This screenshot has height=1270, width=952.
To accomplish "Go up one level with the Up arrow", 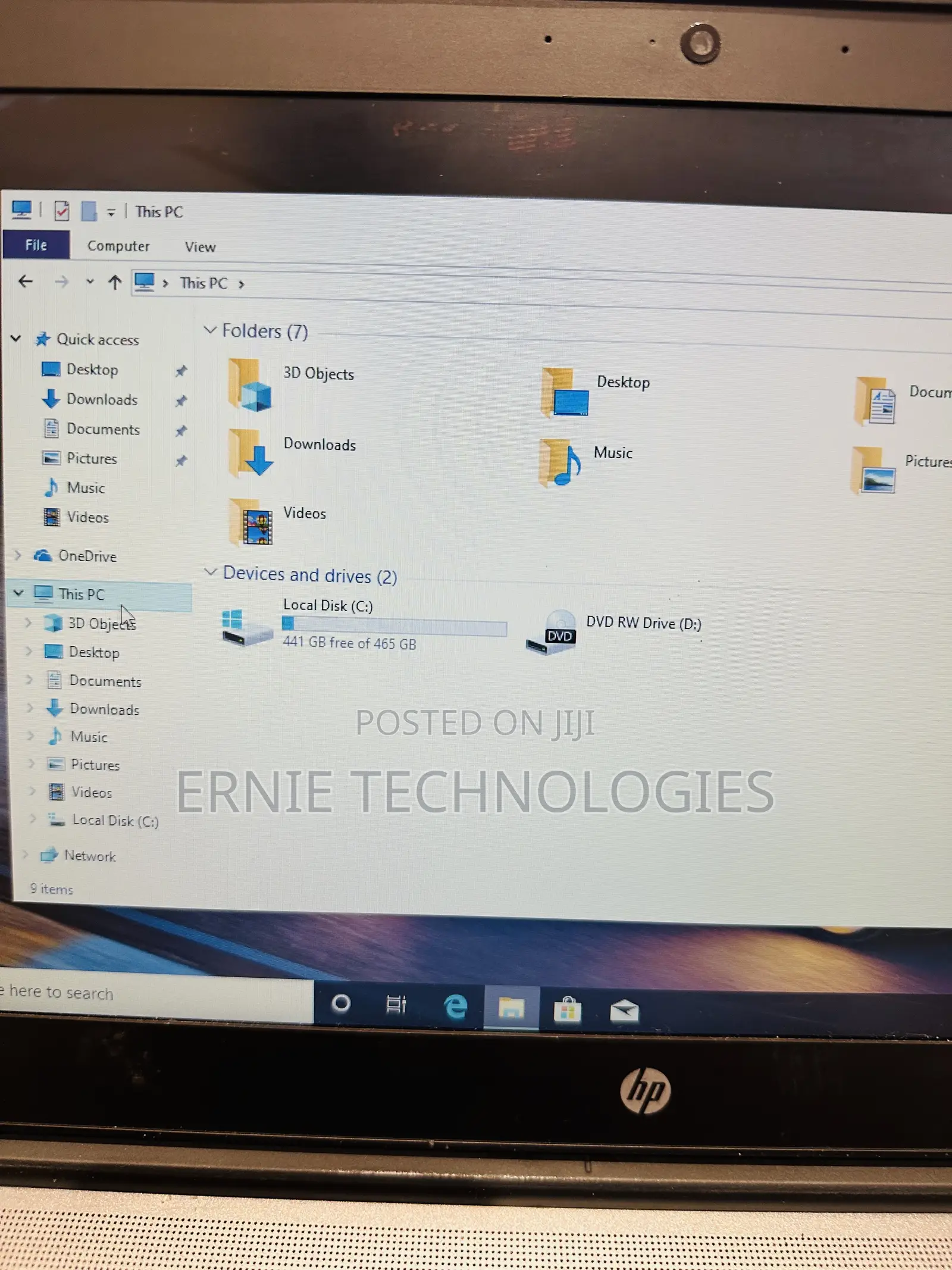I will tap(115, 282).
